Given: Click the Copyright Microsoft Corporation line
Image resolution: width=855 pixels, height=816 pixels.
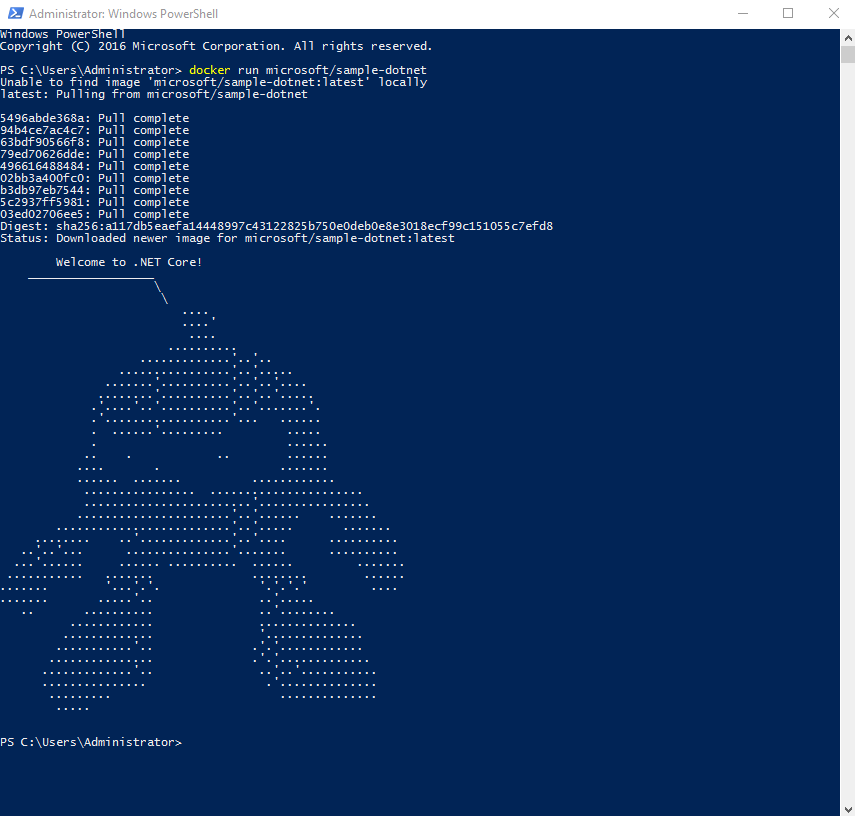Looking at the screenshot, I should (216, 46).
